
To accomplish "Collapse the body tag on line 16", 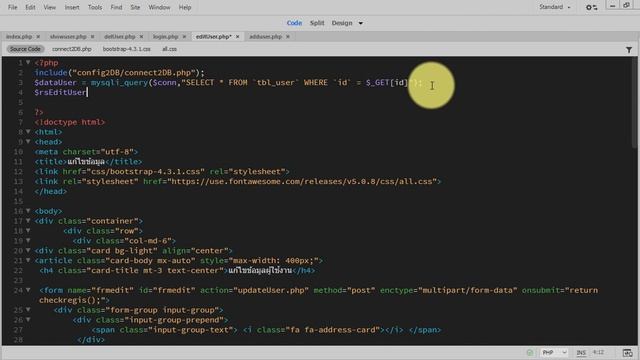I will point(28,211).
